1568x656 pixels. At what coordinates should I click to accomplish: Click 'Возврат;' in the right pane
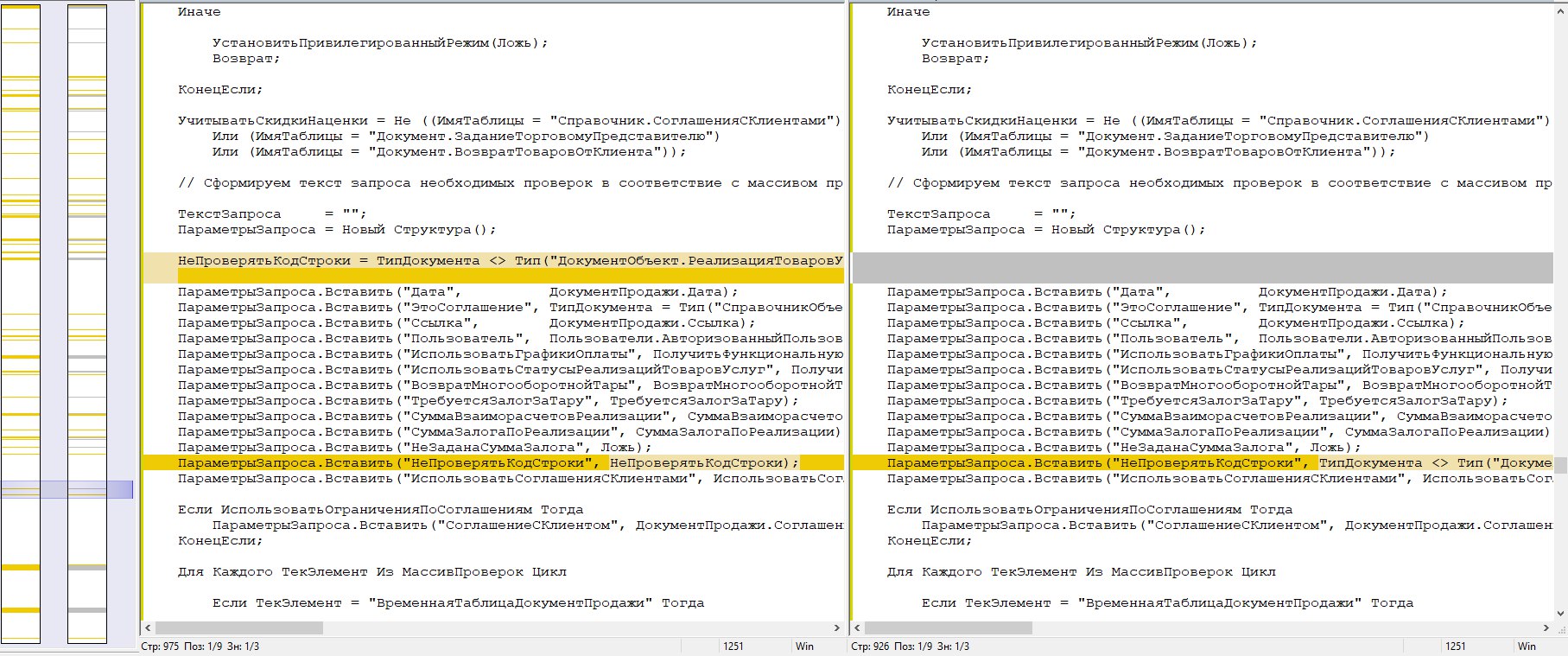955,59
